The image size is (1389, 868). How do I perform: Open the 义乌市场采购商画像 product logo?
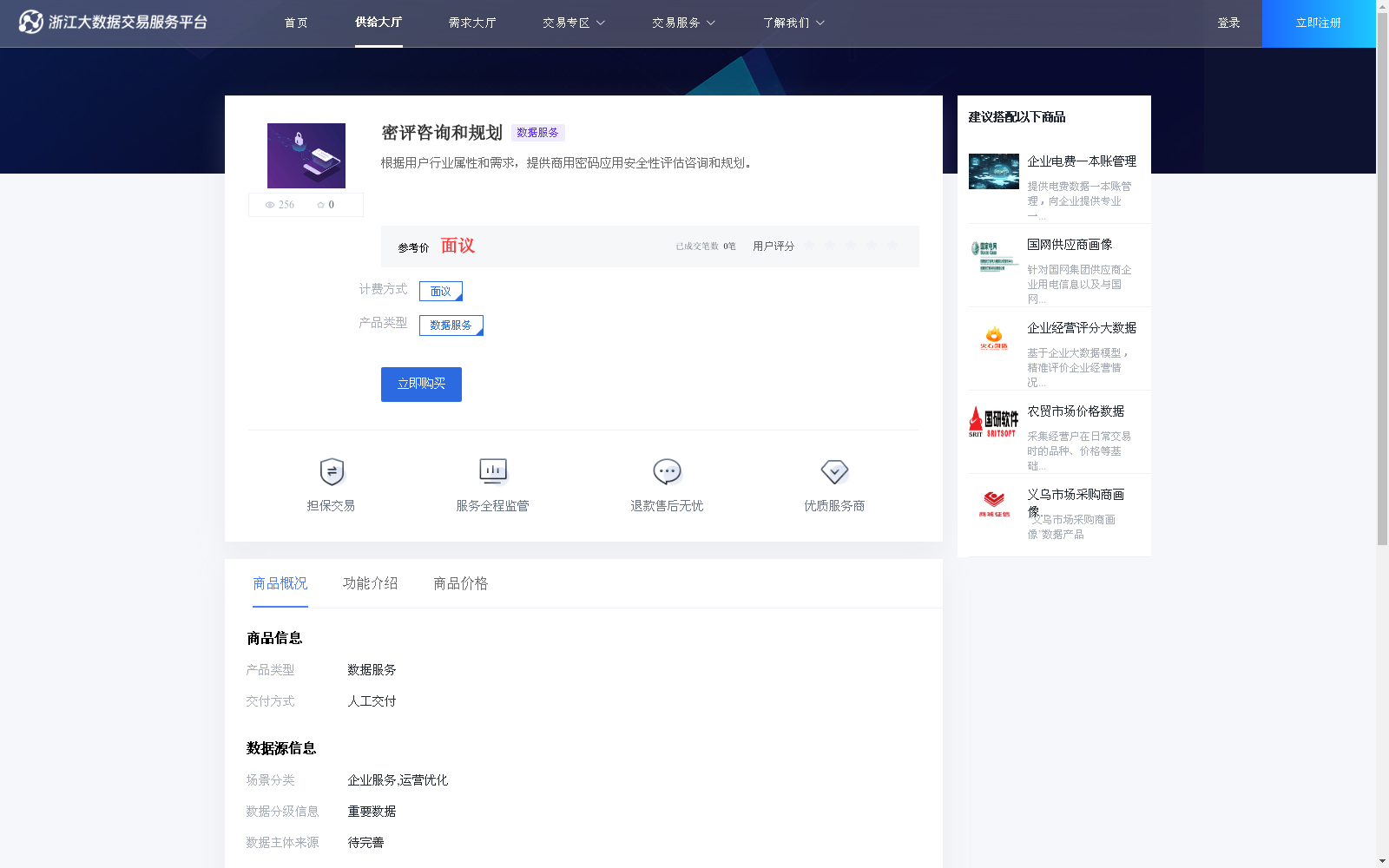coord(994,504)
